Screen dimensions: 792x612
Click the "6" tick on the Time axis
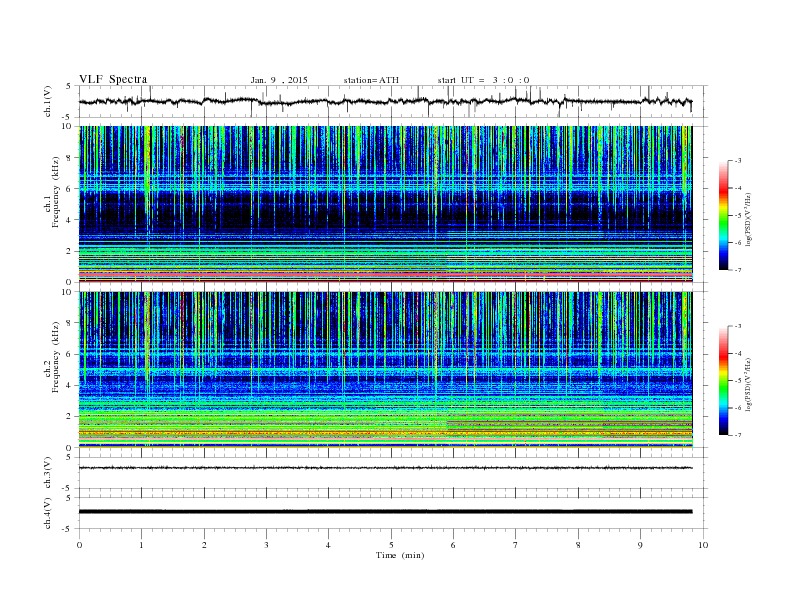(454, 545)
